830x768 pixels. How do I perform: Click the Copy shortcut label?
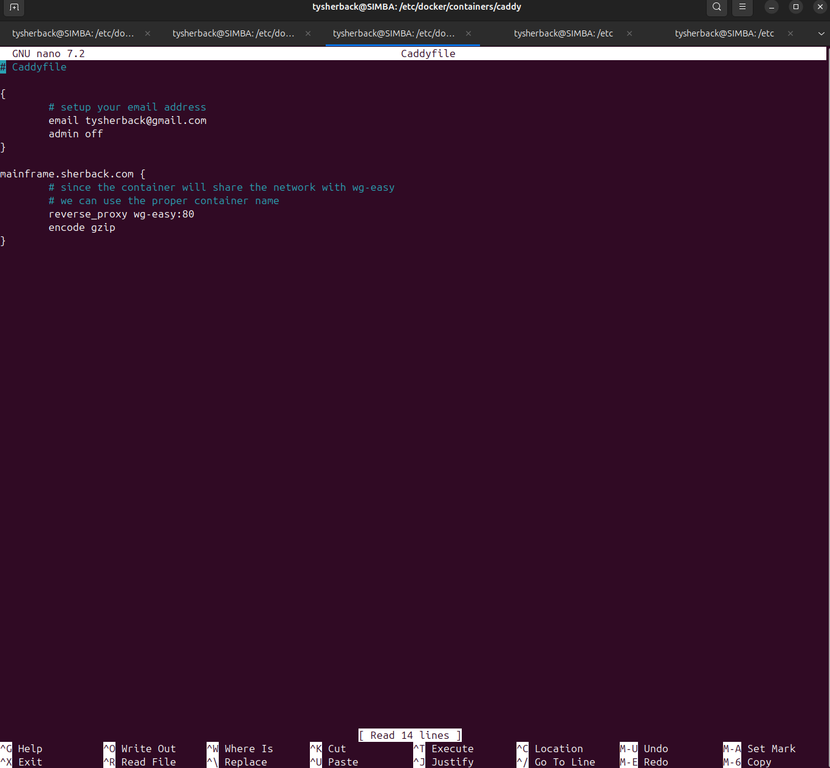(x=759, y=762)
